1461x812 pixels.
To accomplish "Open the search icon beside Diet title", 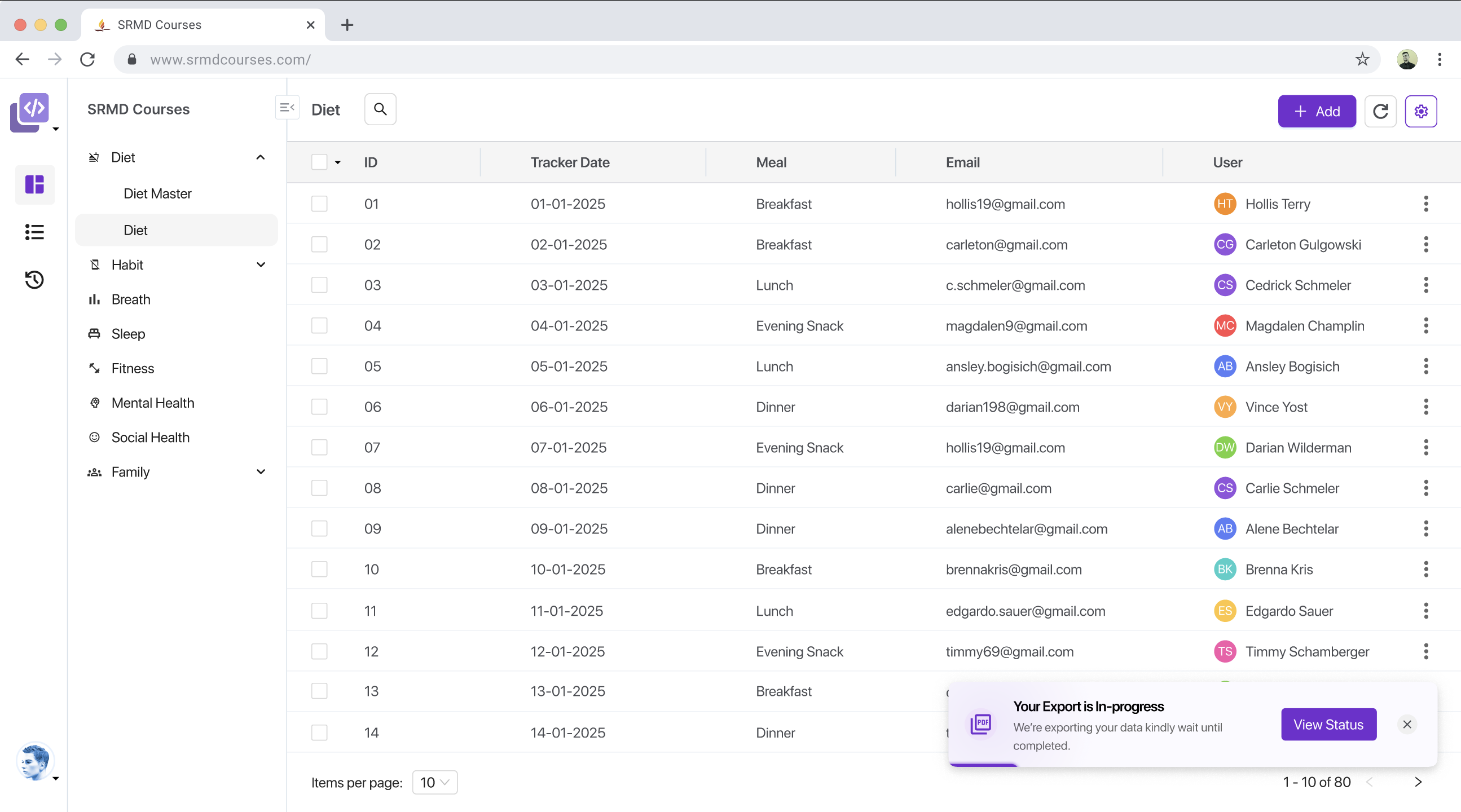I will tap(380, 109).
